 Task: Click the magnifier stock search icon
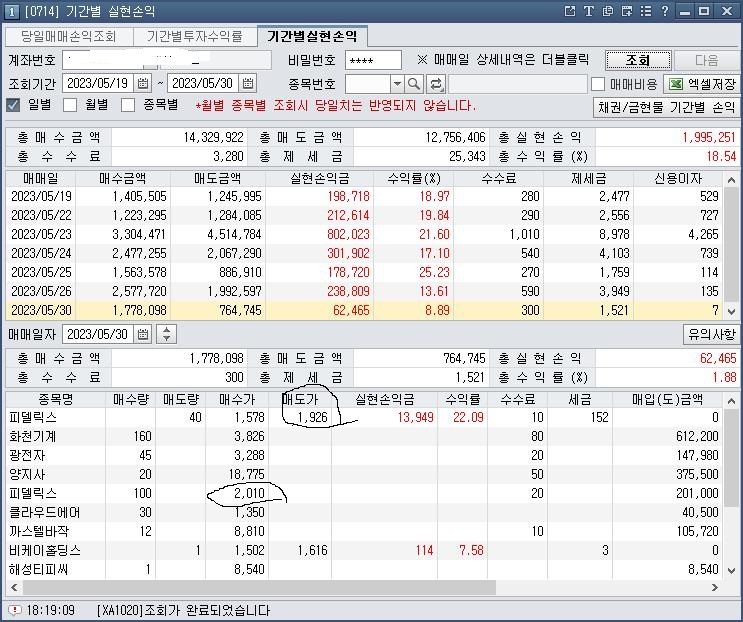click(x=414, y=84)
